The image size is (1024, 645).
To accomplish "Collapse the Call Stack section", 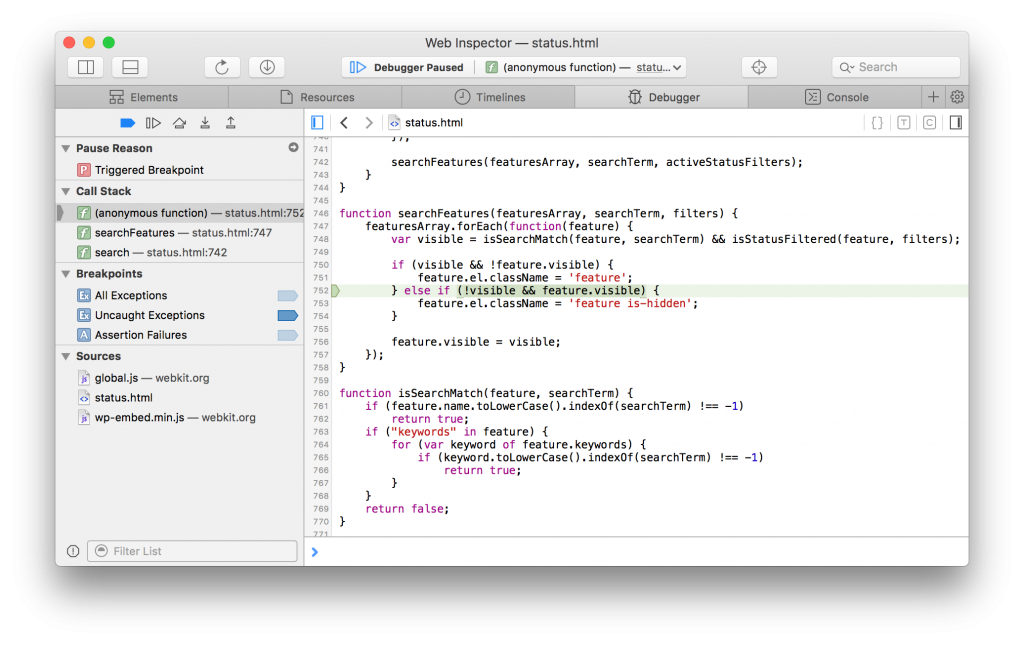I will [66, 190].
